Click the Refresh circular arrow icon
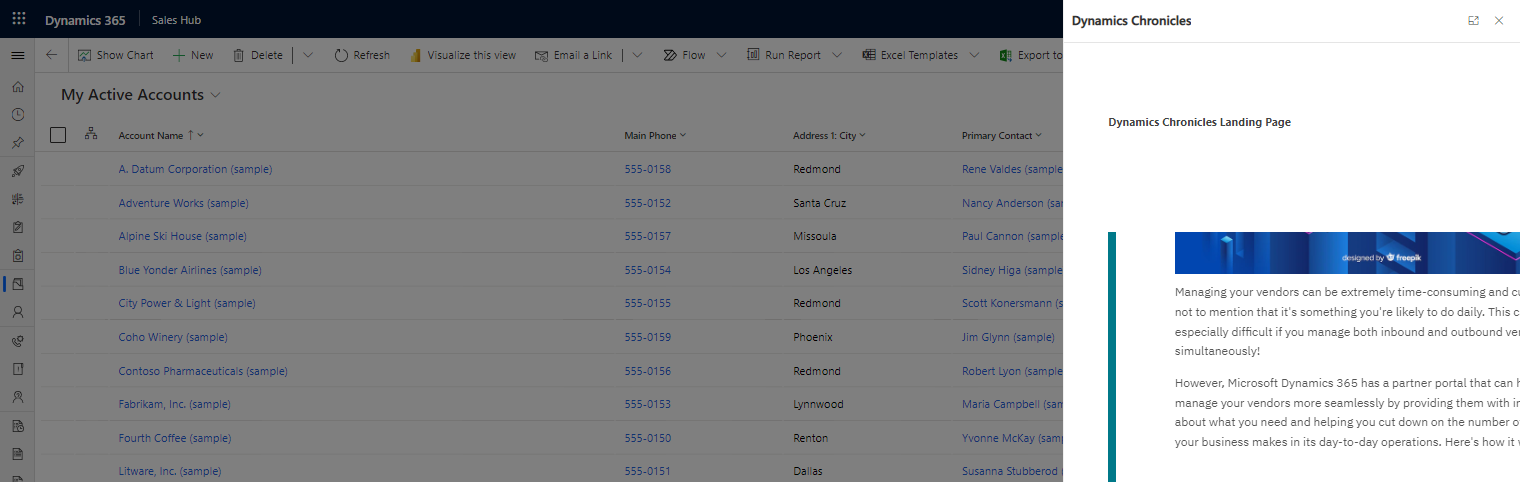 [x=341, y=55]
